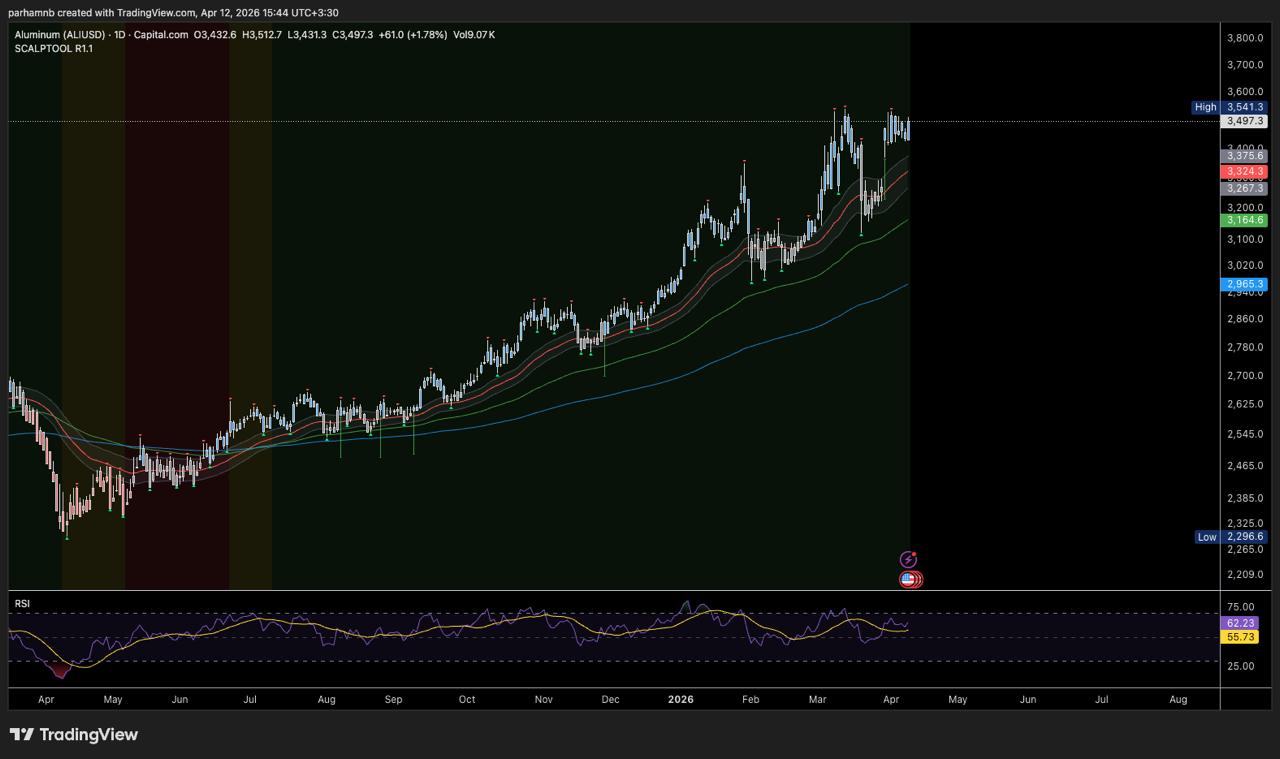
Task: Click the 3,800.0 level on price scale
Action: coord(1246,38)
